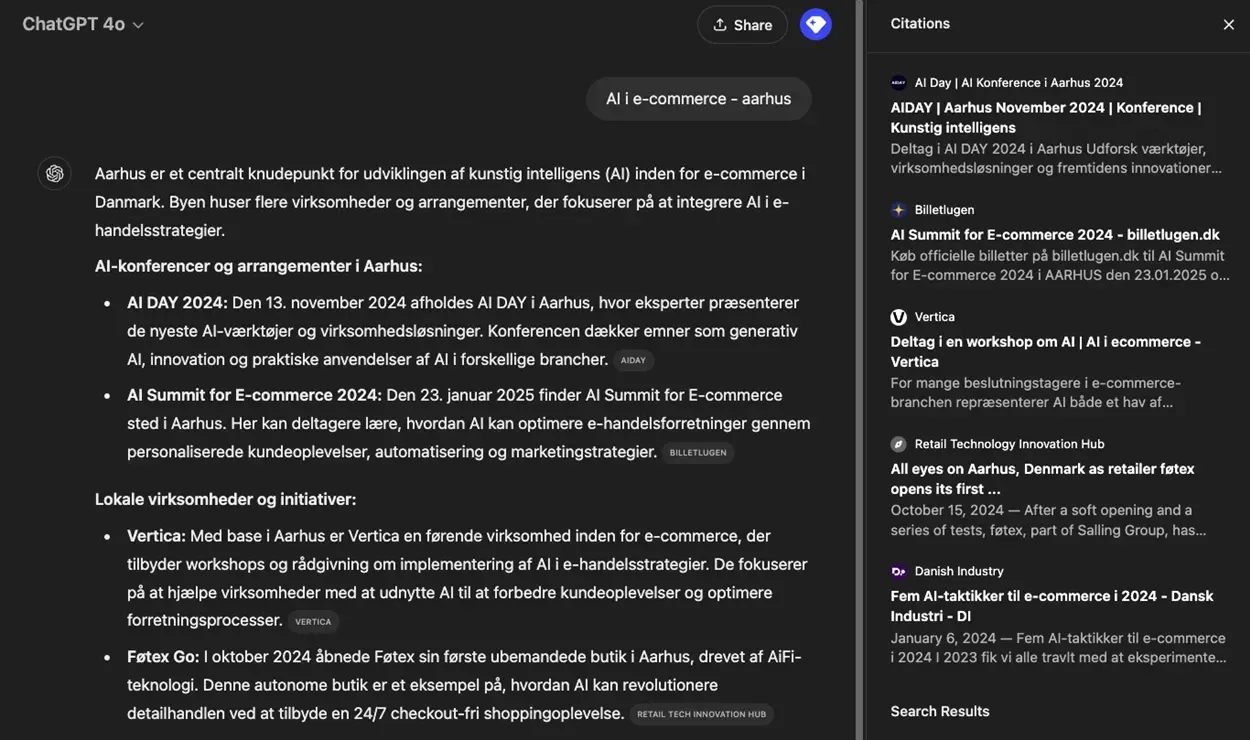Open citation 'AI Summit for E-commerce 2024 - billetlugen.dk'

point(1055,235)
